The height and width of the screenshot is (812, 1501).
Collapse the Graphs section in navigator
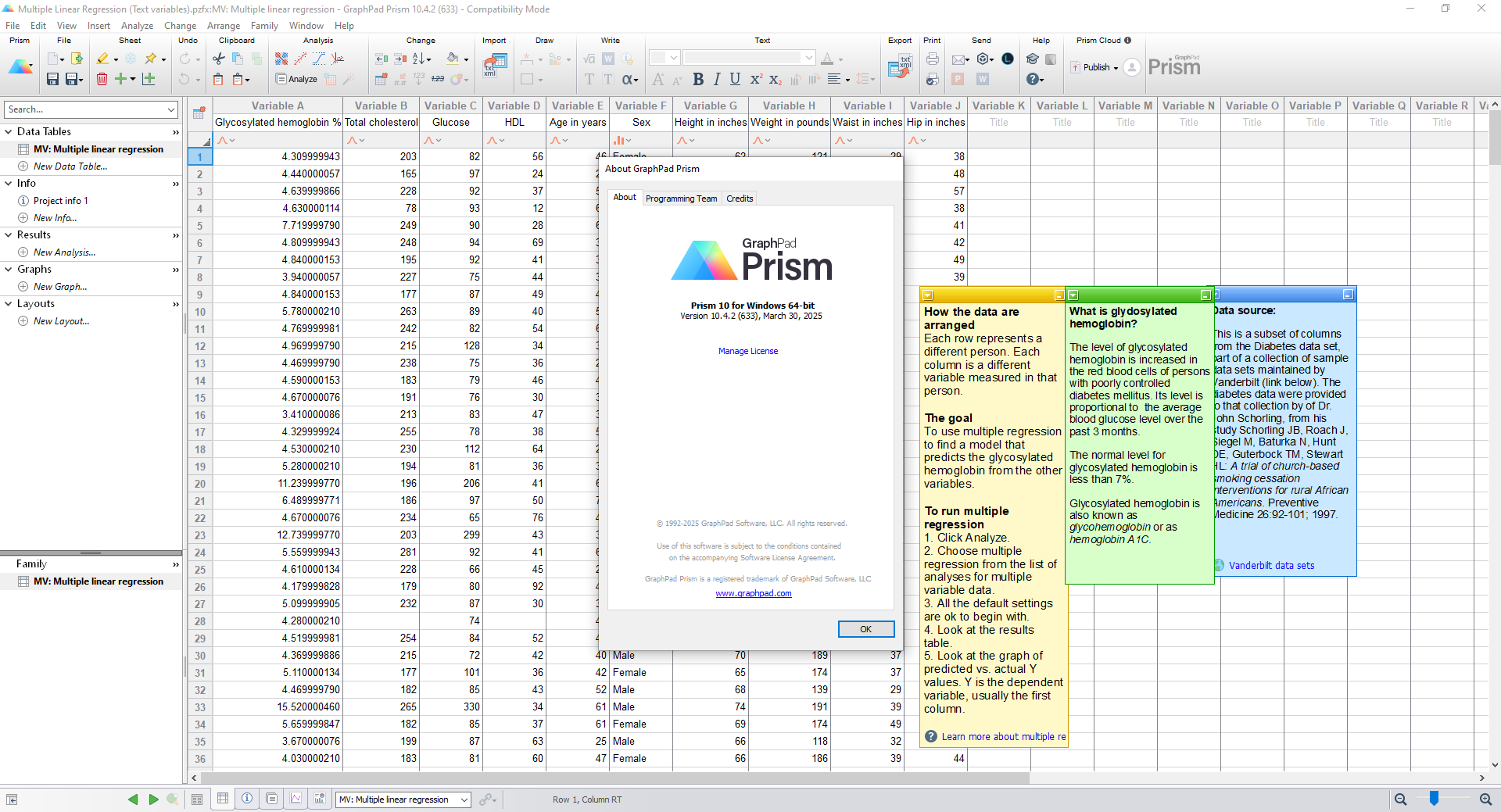9,269
